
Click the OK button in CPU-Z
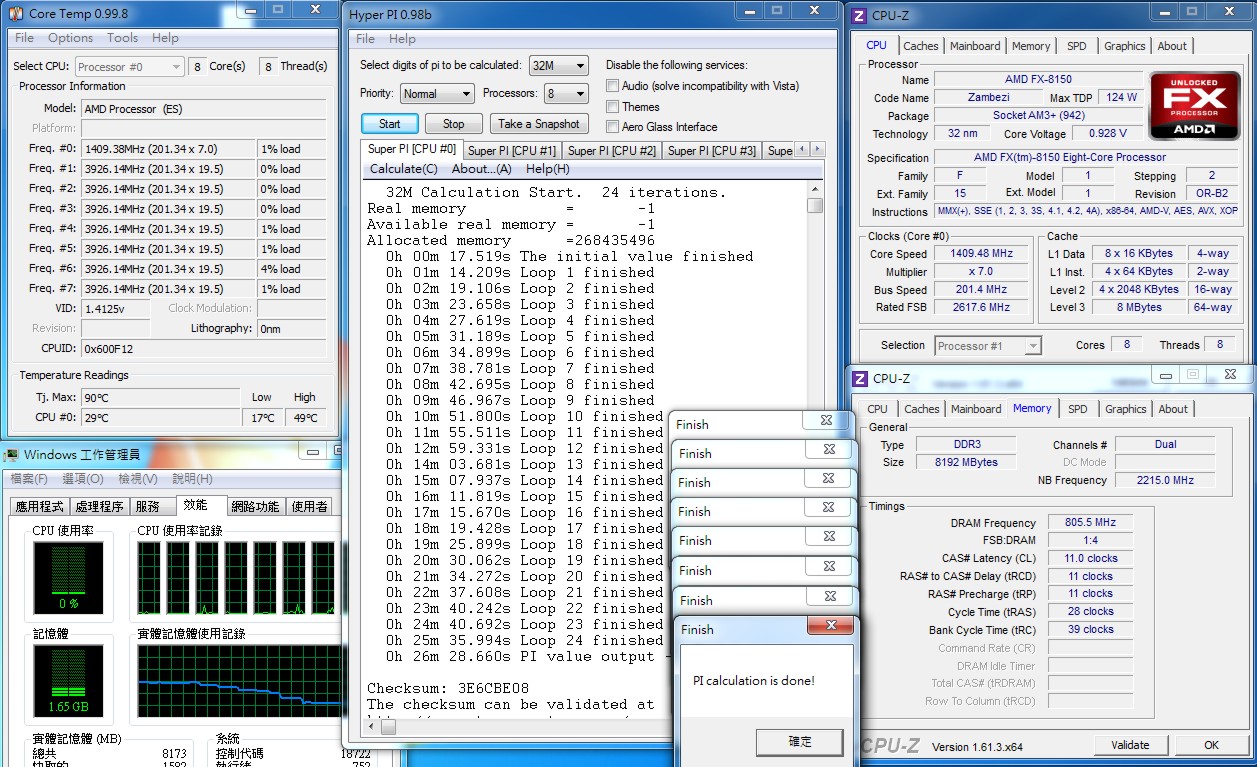[x=1212, y=745]
